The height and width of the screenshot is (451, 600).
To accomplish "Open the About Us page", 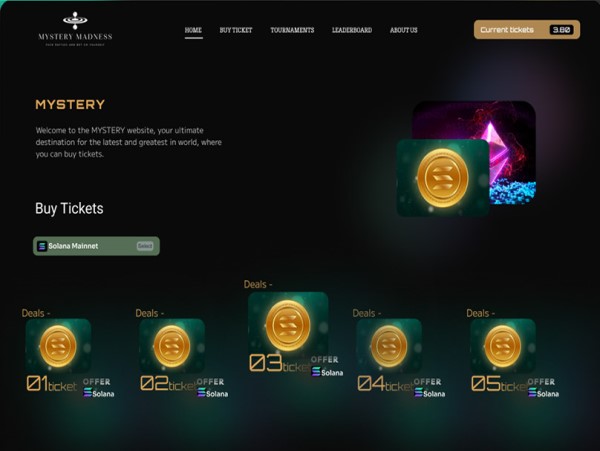I will (404, 30).
